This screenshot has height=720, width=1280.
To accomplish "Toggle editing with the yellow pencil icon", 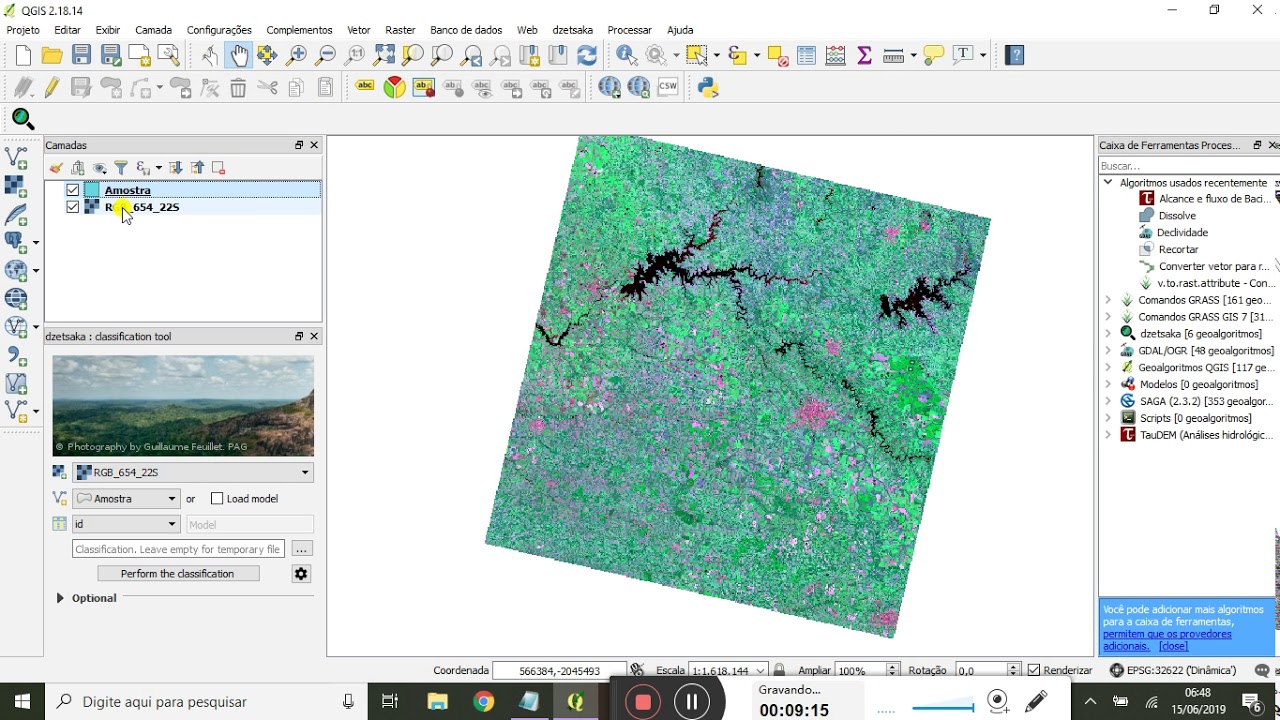I will 52,88.
